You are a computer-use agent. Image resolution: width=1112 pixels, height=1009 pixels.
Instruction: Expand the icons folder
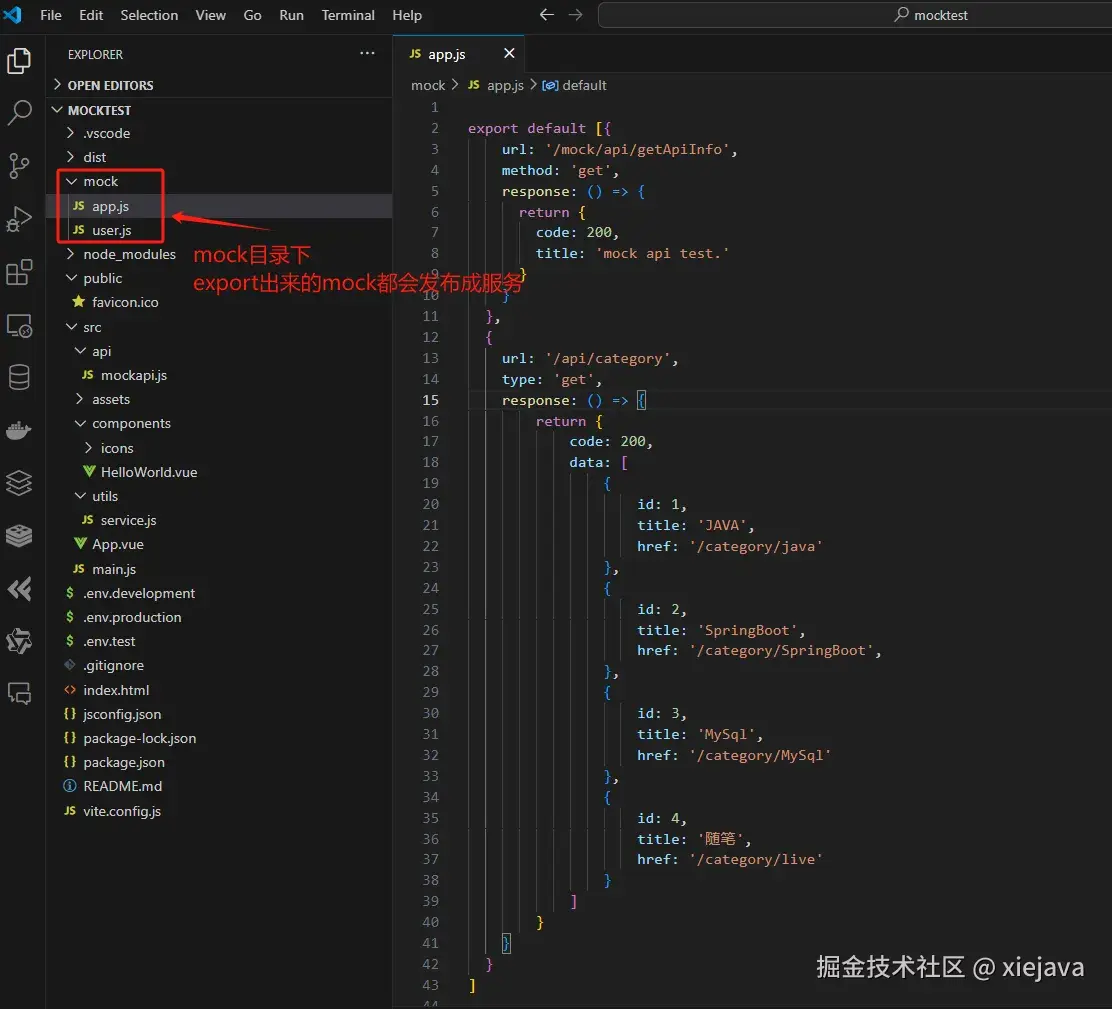click(x=219, y=448)
